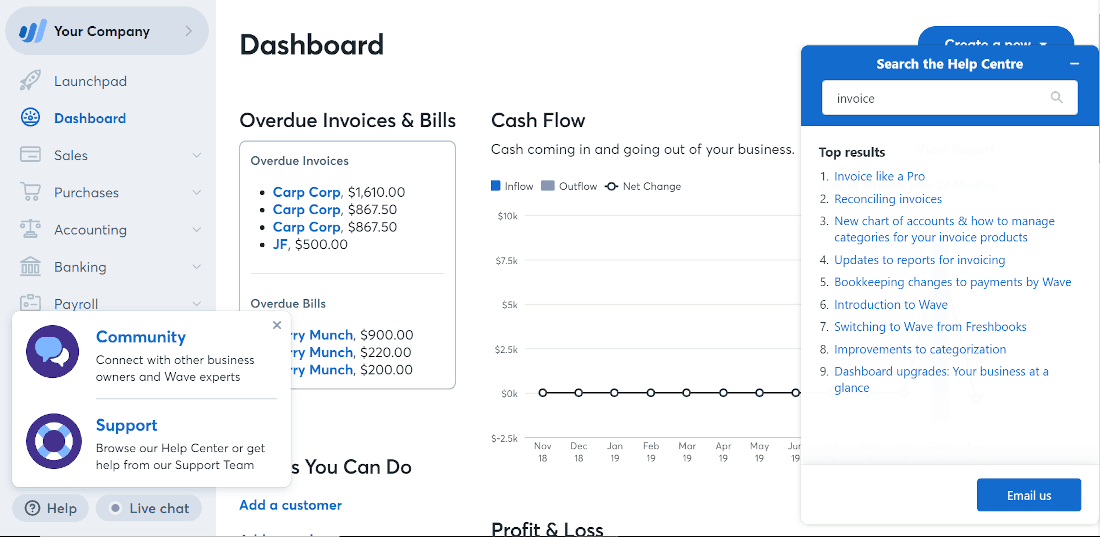
Task: Click the Help Centre search input field
Action: (x=950, y=98)
